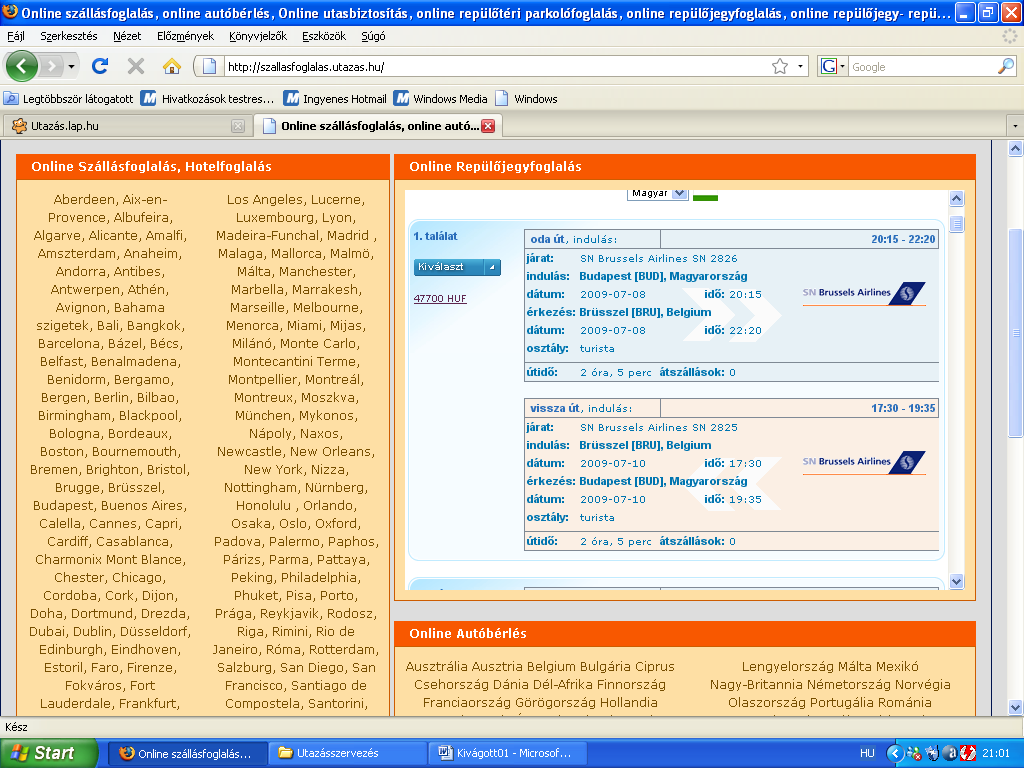Switch to Kivágott01 - Microsoft Word in taskbar
This screenshot has width=1024, height=768.
(507, 753)
